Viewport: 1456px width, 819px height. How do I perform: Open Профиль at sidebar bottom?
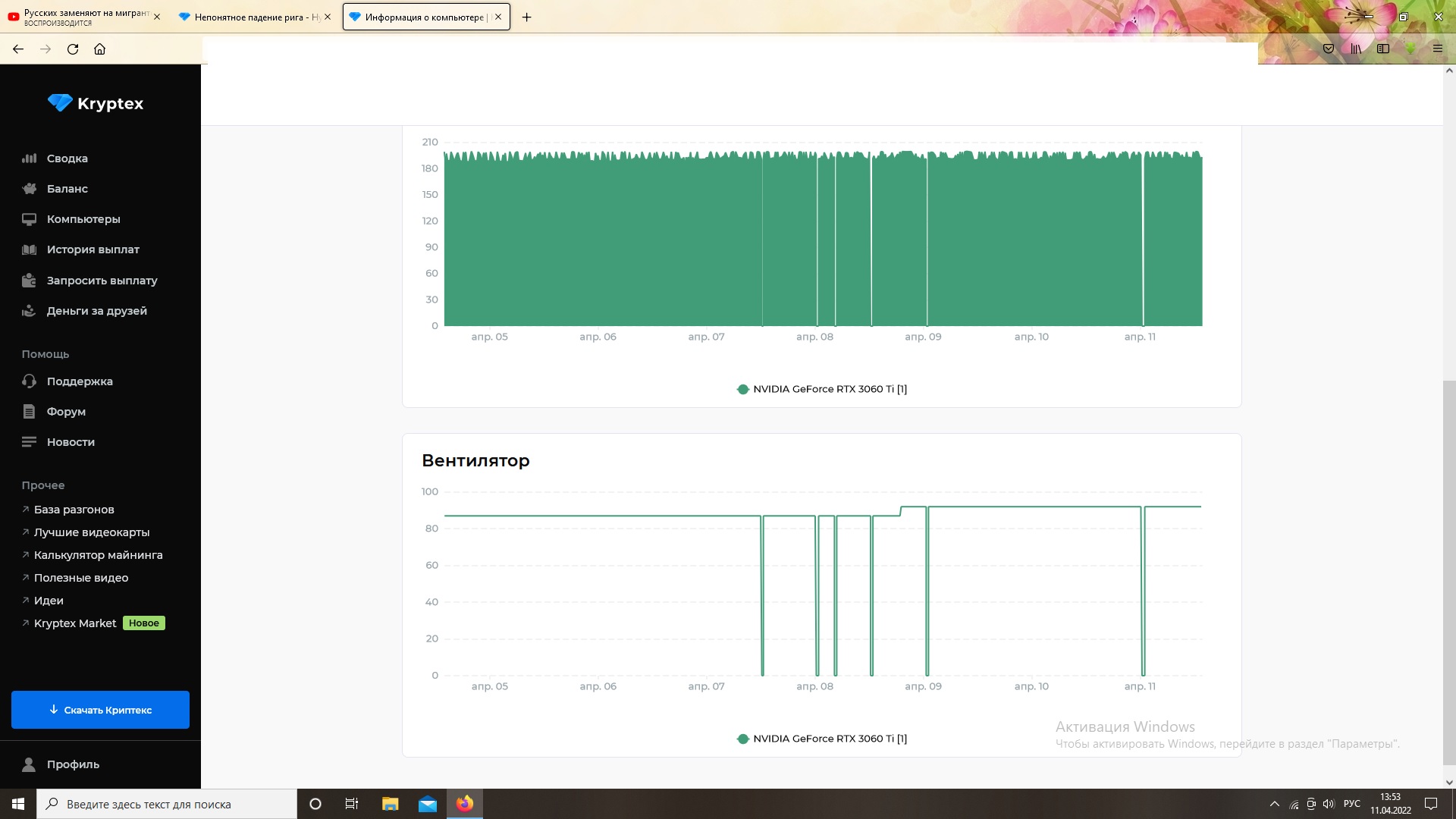(73, 764)
